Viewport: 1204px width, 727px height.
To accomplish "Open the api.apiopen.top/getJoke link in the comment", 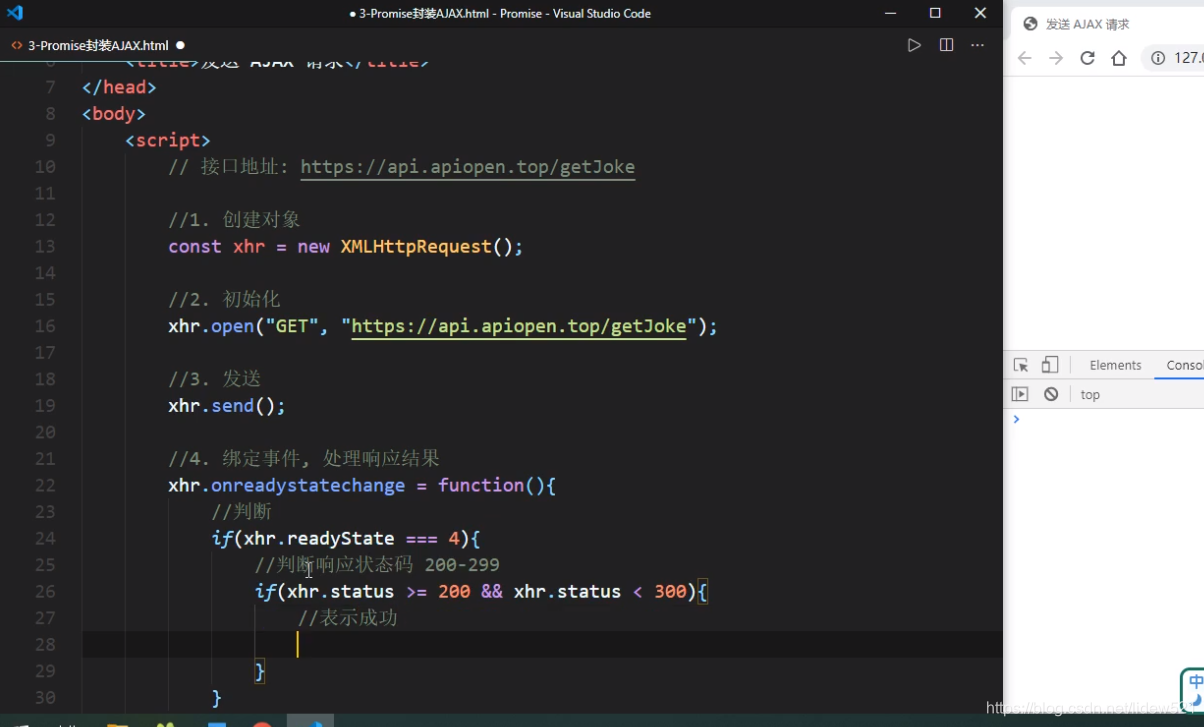I will pos(467,167).
